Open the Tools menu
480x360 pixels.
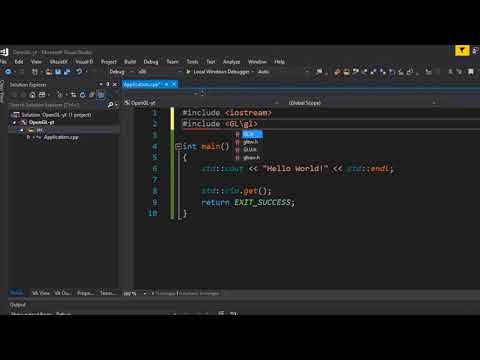click(192, 62)
